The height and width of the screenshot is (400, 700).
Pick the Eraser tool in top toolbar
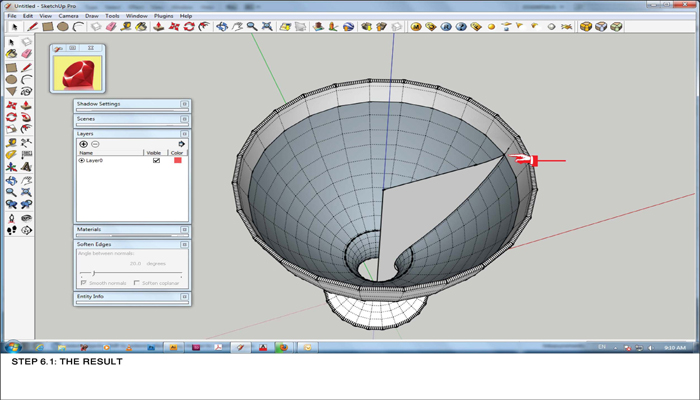pyautogui.click(x=111, y=27)
